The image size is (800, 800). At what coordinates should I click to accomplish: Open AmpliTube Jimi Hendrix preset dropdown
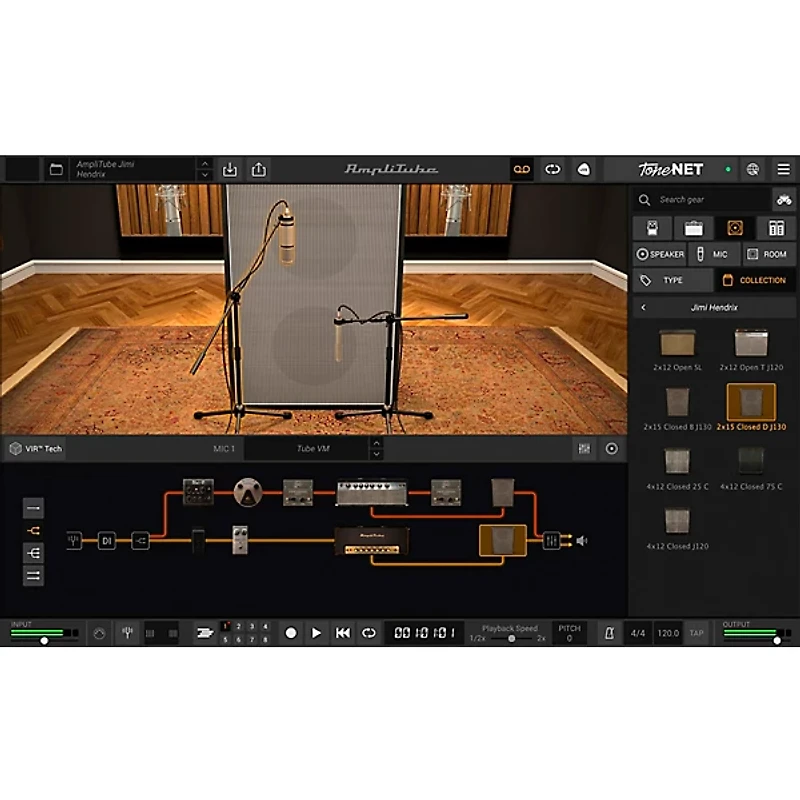point(133,169)
